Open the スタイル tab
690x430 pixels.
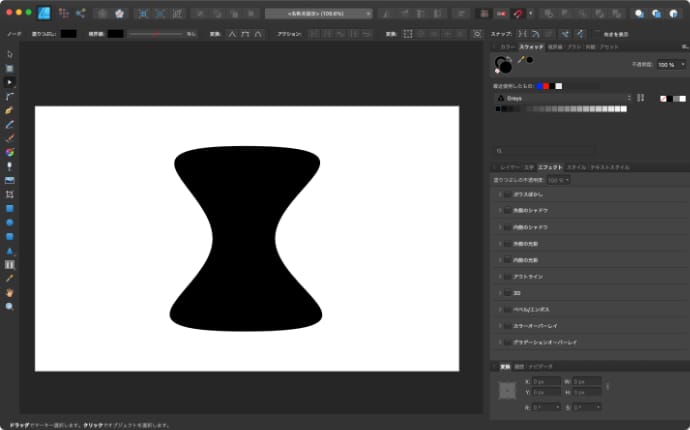pos(575,167)
